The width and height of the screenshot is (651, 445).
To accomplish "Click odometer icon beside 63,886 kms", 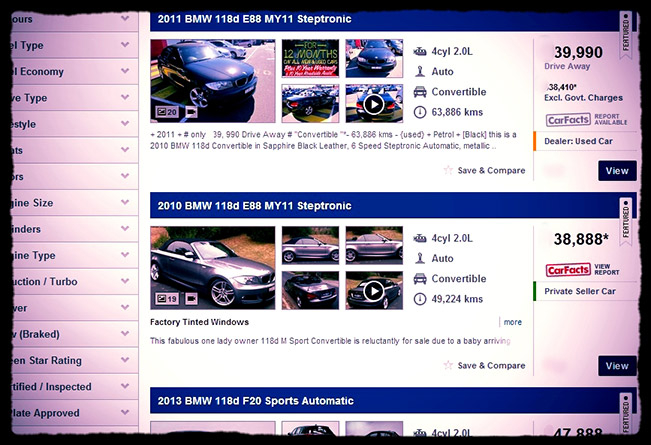I will 420,112.
